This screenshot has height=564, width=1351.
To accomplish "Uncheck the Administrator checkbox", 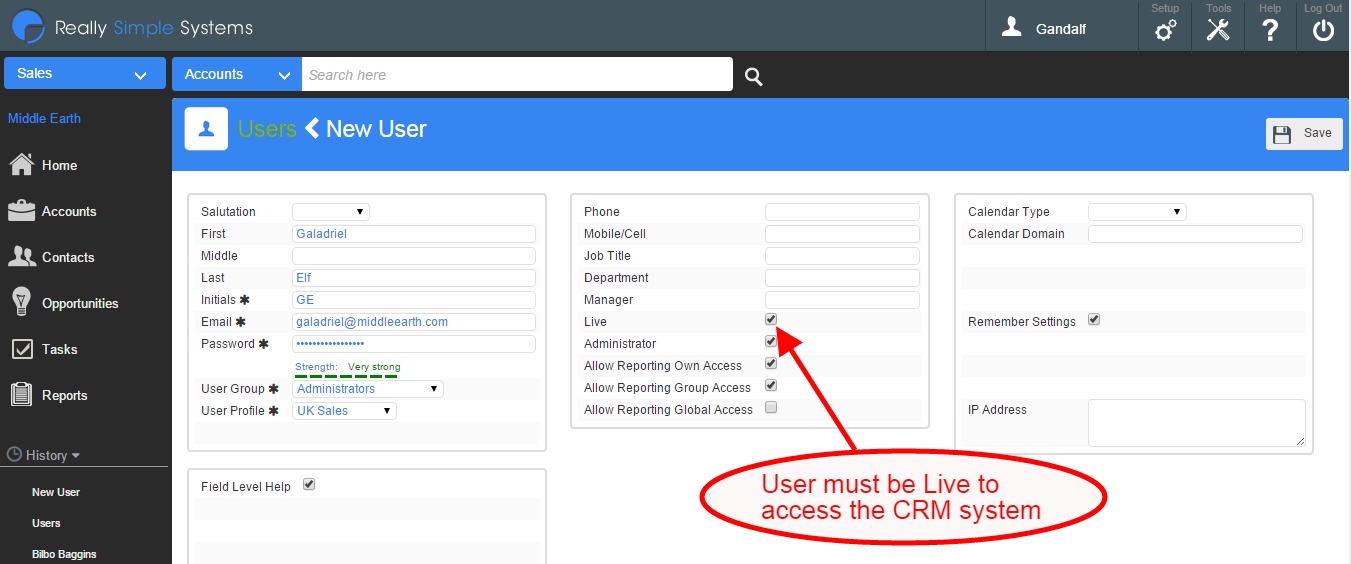I will (771, 342).
